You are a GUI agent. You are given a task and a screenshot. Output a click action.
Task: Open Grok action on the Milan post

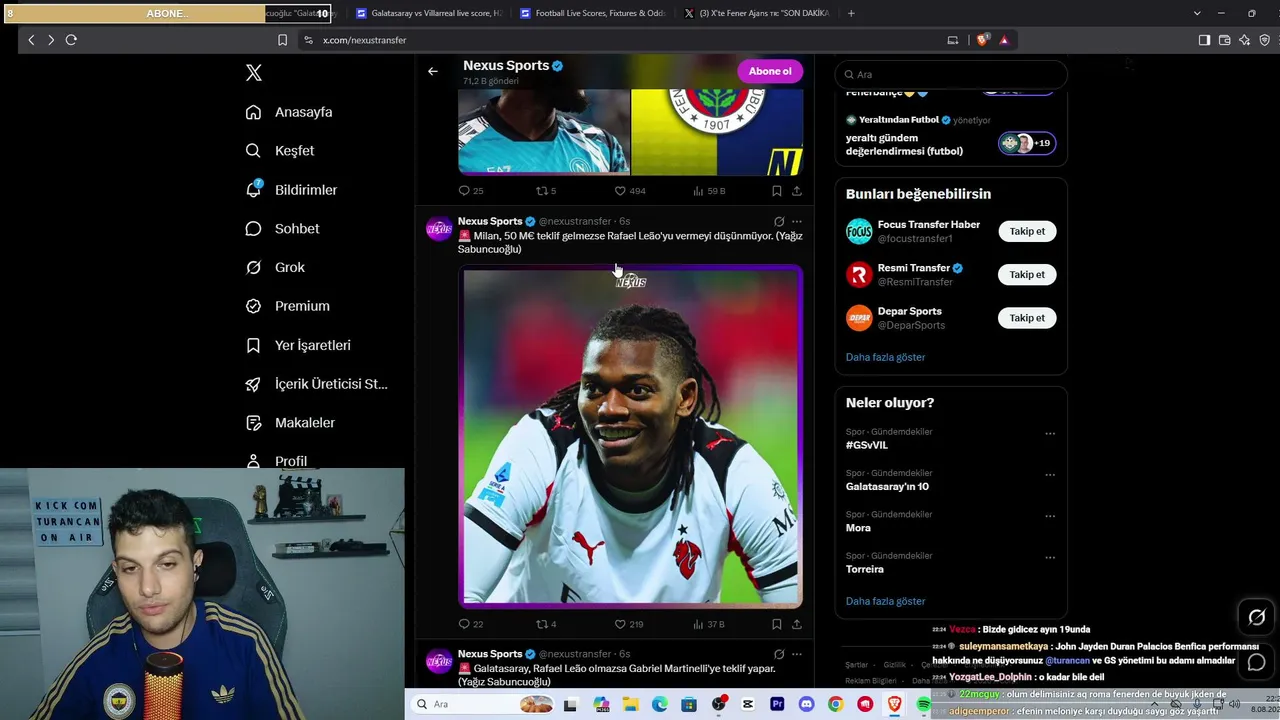pyautogui.click(x=779, y=221)
